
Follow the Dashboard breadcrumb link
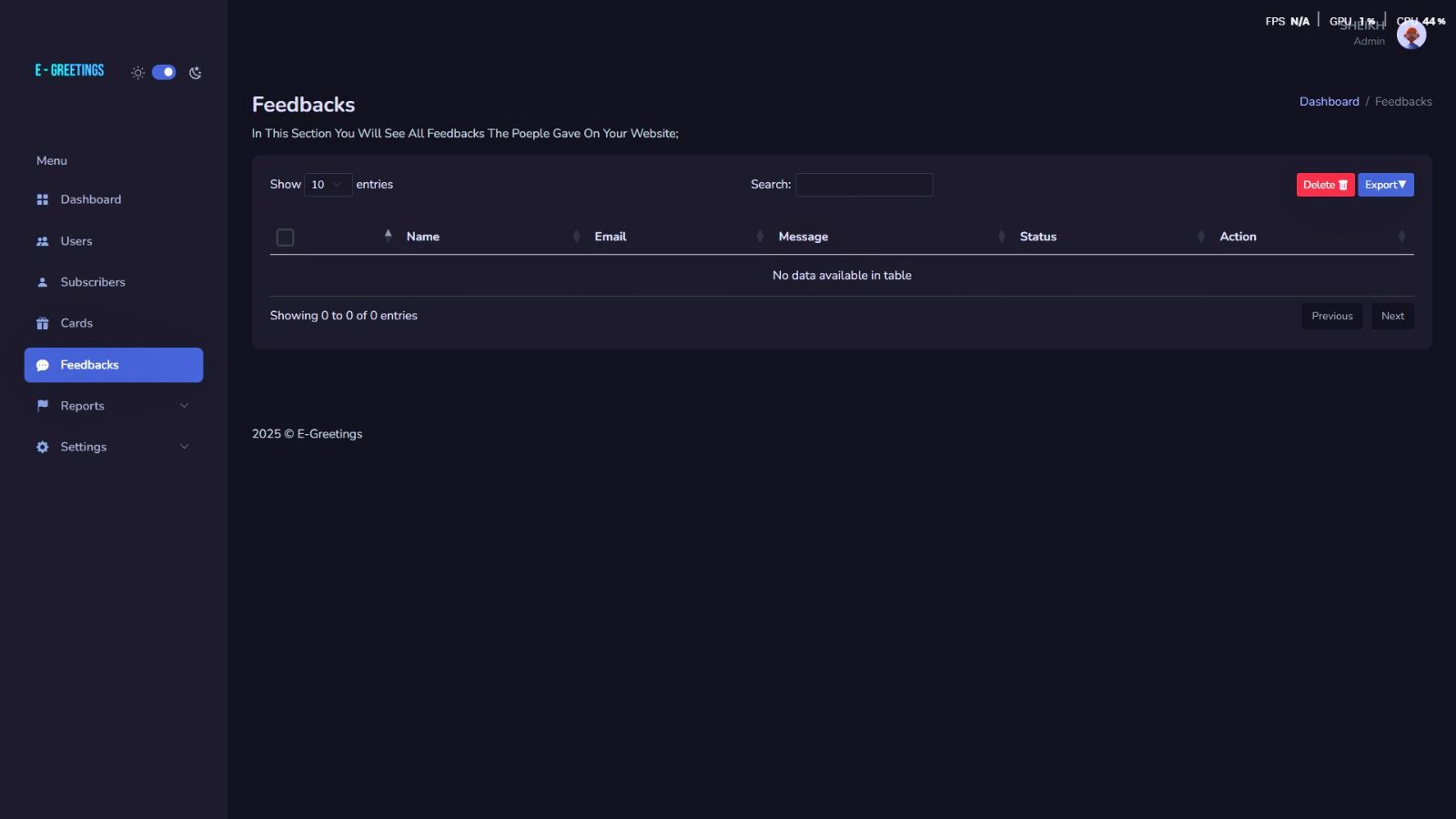(1329, 102)
